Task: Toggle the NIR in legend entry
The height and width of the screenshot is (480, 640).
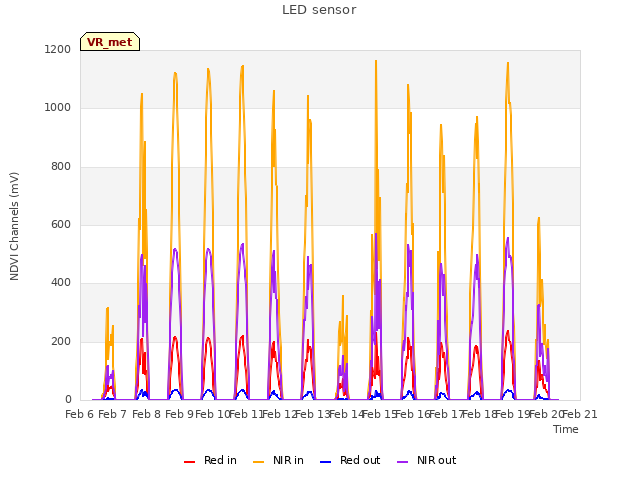Action: tap(278, 460)
